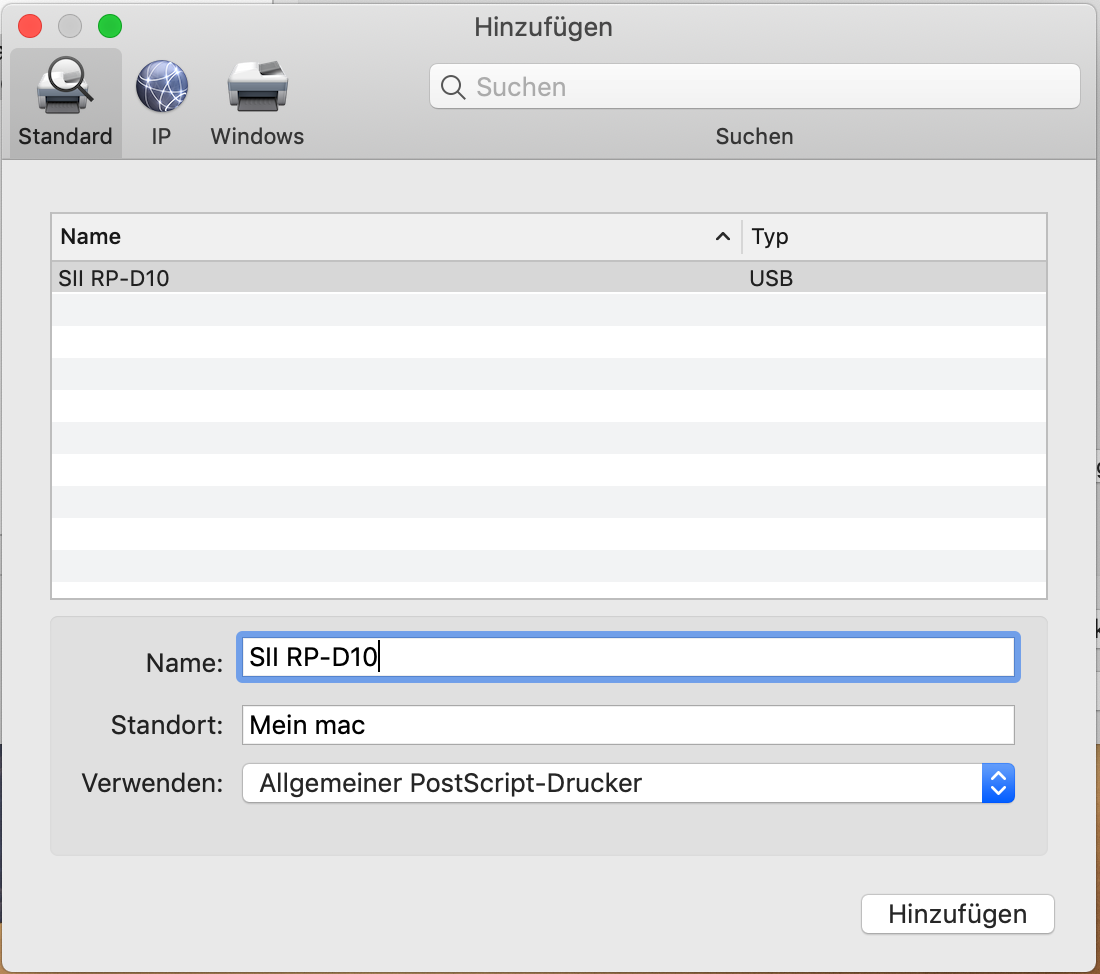This screenshot has height=974, width=1100.
Task: Click the USB type cell
Action: (771, 278)
